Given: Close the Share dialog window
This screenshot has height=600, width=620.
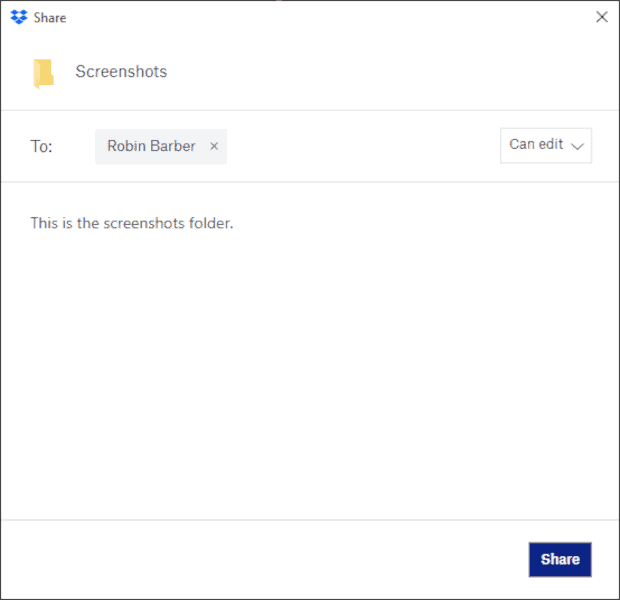Looking at the screenshot, I should 601,17.
